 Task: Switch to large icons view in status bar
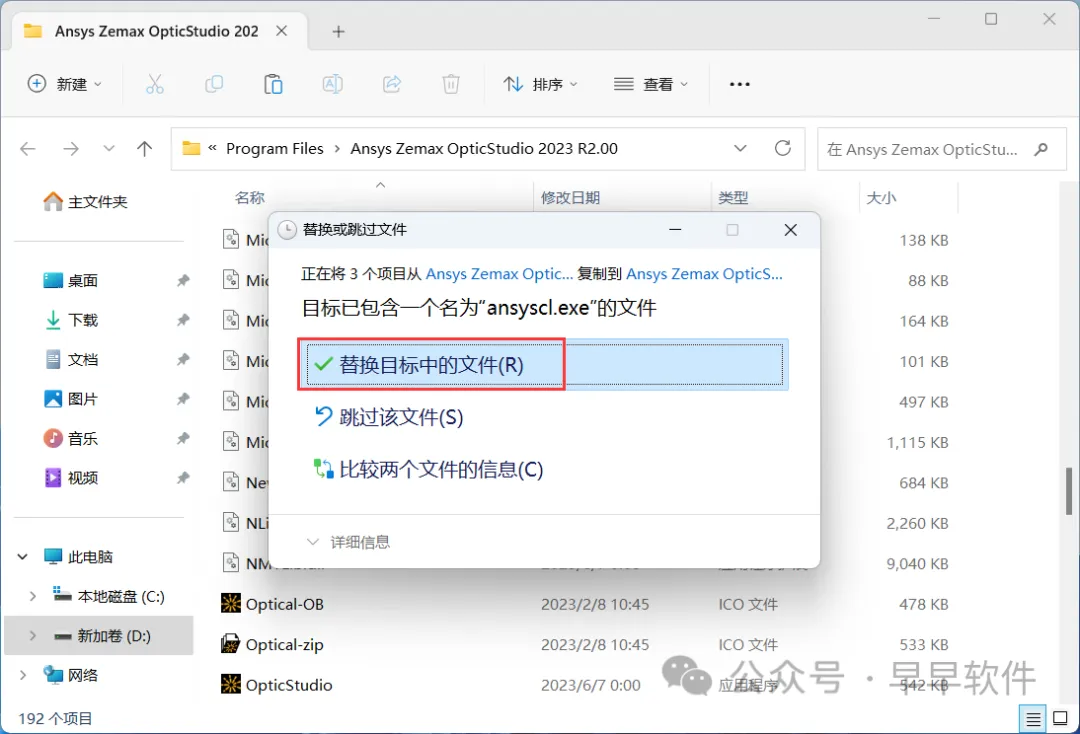(1061, 719)
